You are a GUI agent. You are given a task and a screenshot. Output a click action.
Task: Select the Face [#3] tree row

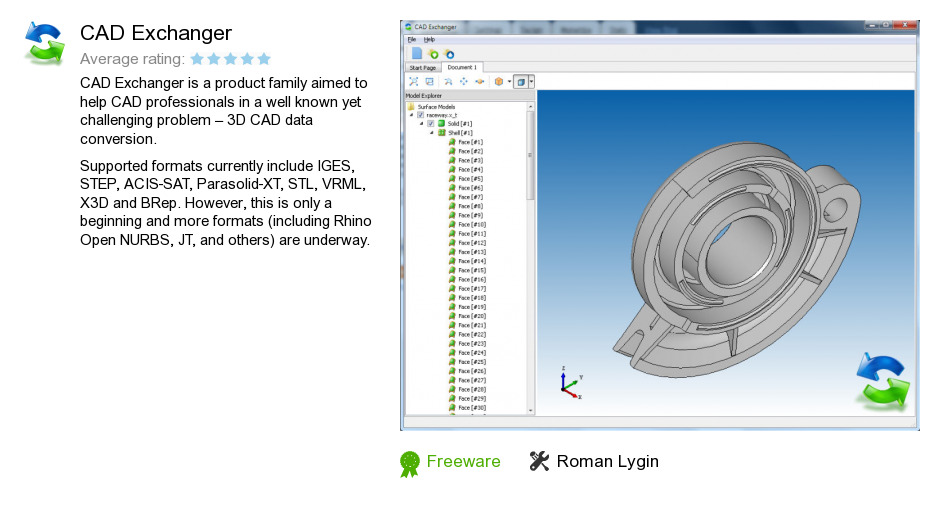[466, 160]
